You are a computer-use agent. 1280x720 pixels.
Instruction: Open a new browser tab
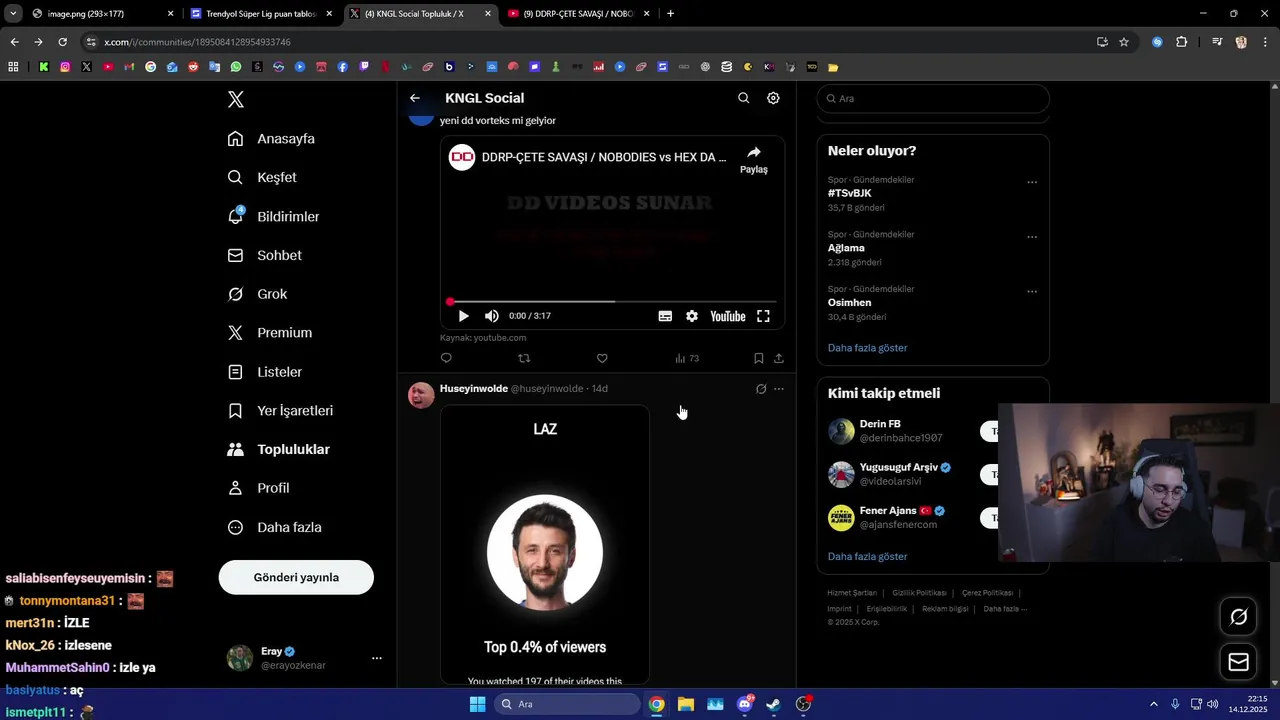(670, 14)
